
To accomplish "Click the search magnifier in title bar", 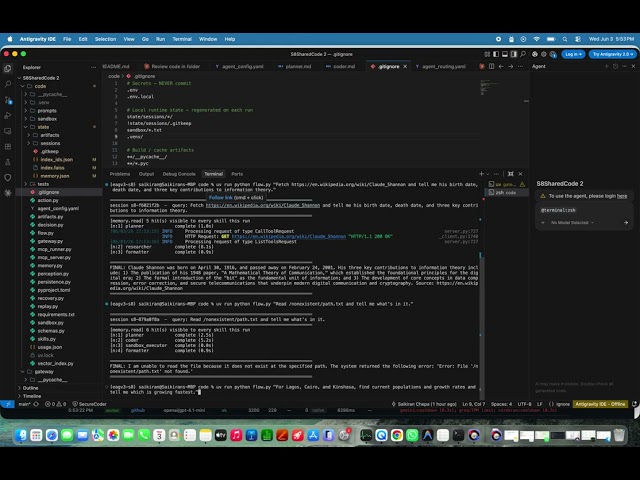I will [523, 54].
